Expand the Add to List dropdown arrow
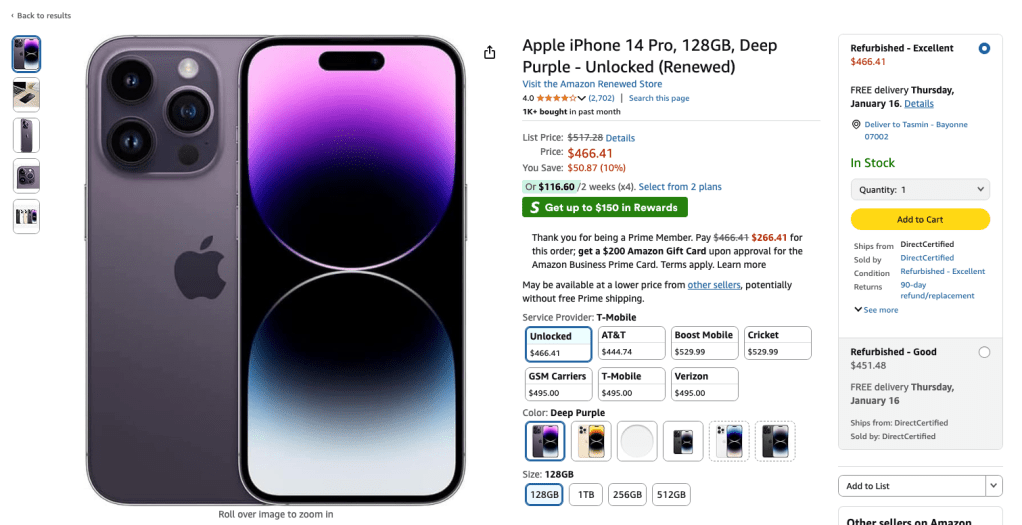Screen dimensions: 1022x525 [993, 486]
